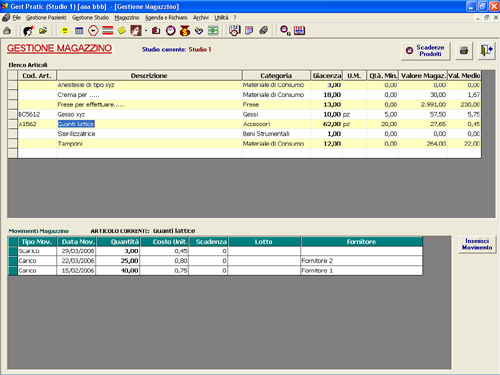Click the portrait photo toolbar icon
The image size is (500, 375).
click(136, 31)
